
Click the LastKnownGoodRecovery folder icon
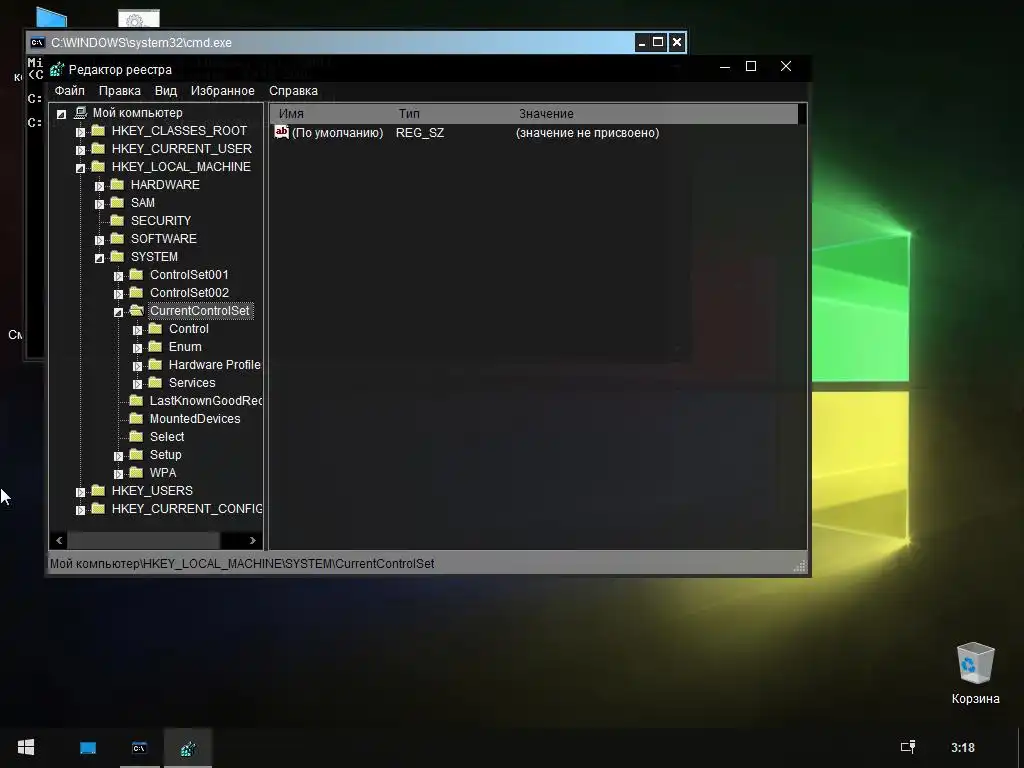[136, 400]
